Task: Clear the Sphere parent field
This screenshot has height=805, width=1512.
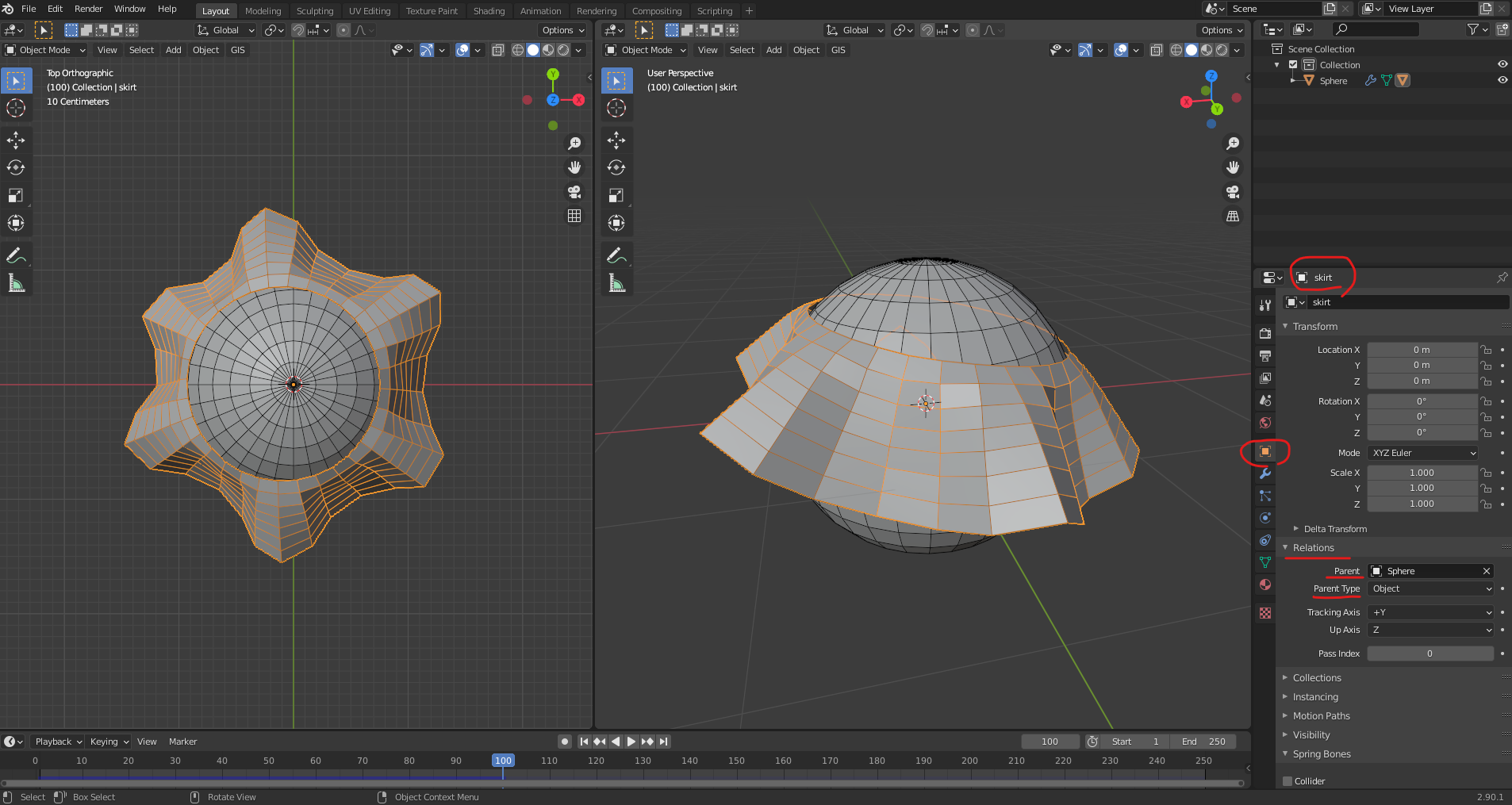Action: point(1486,571)
